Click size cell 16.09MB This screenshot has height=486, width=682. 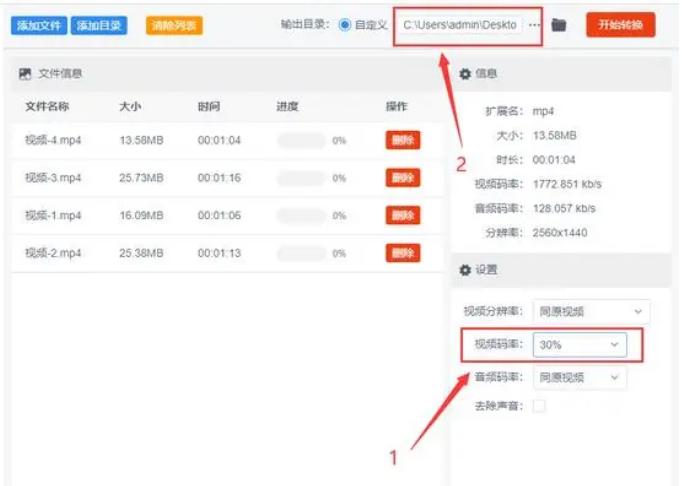click(141, 215)
